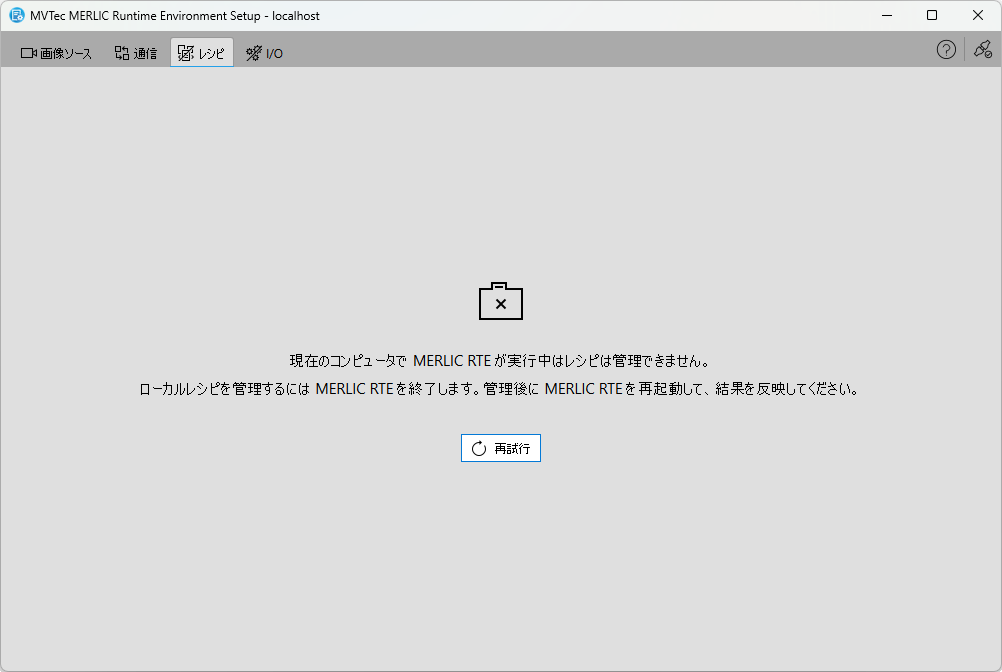Go to the I/O tab label
The width and height of the screenshot is (1002, 672).
274,54
